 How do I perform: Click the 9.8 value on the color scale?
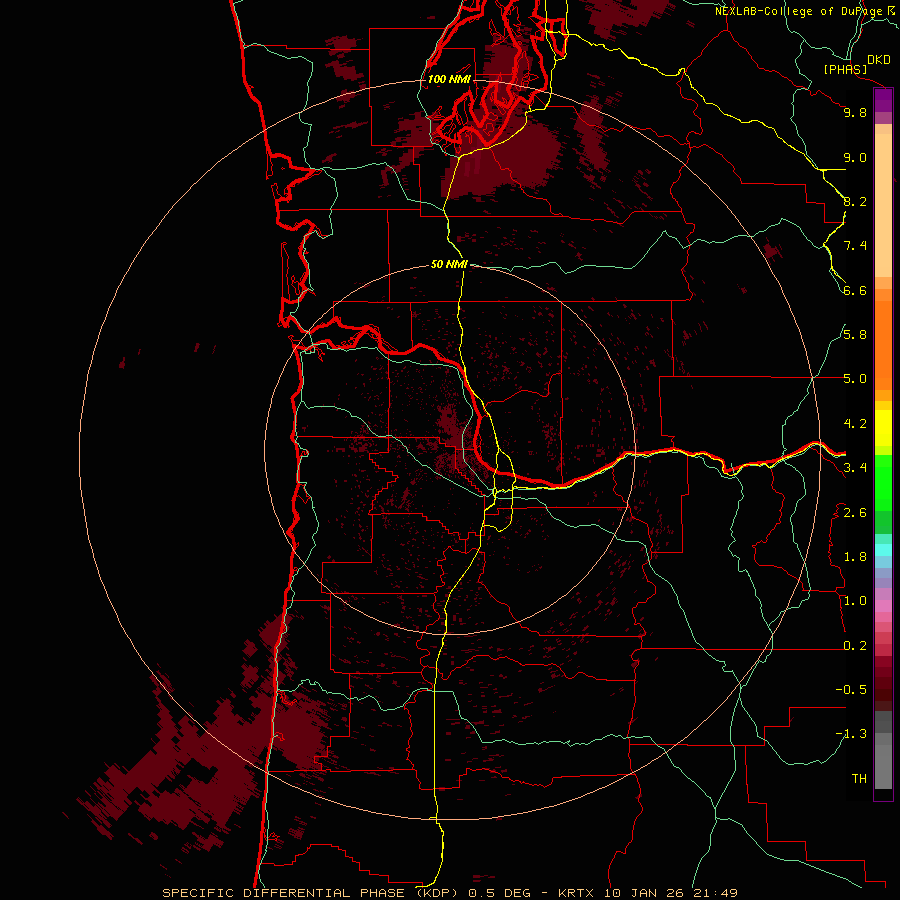[x=855, y=112]
